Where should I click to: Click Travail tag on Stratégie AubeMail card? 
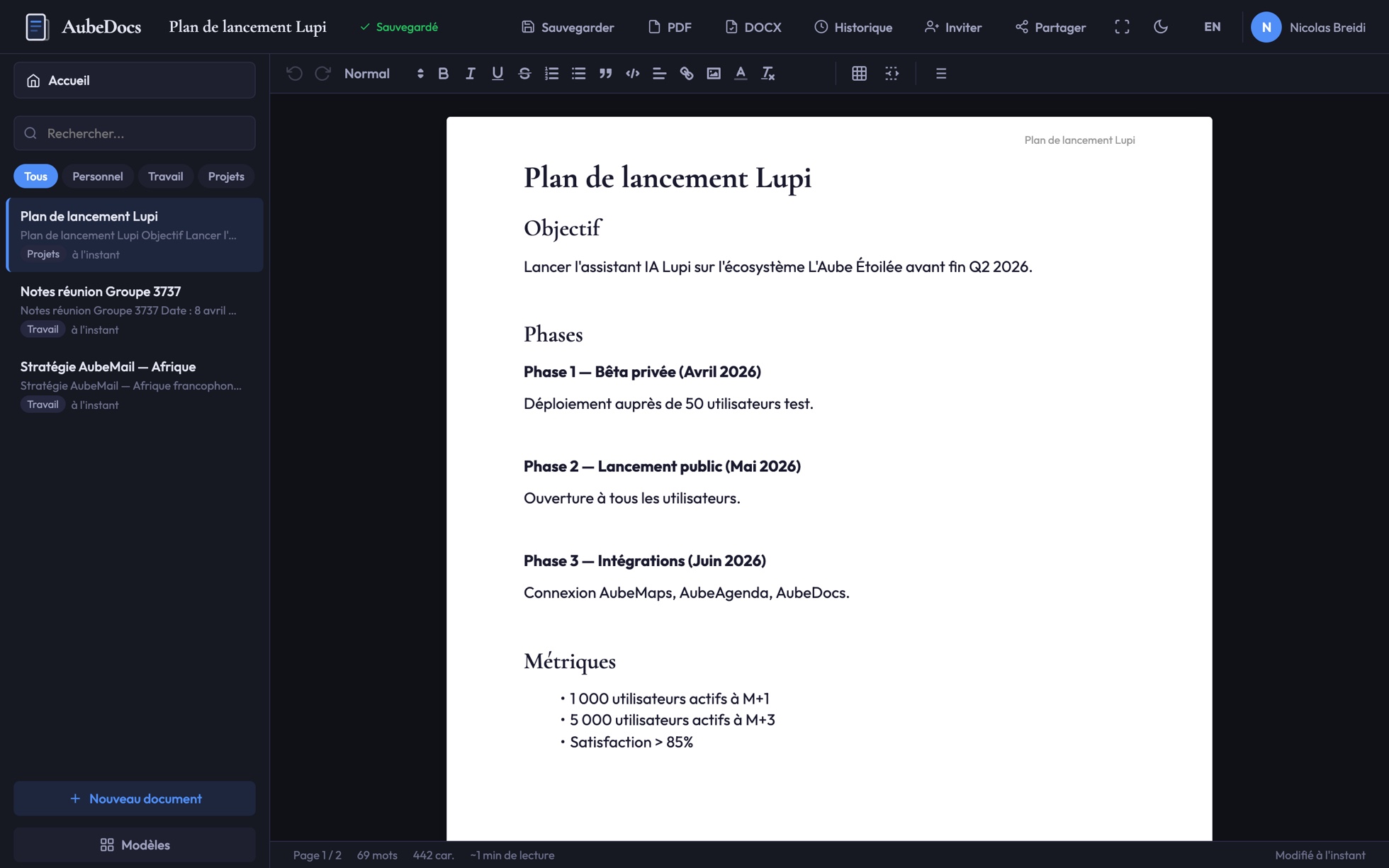(x=43, y=404)
